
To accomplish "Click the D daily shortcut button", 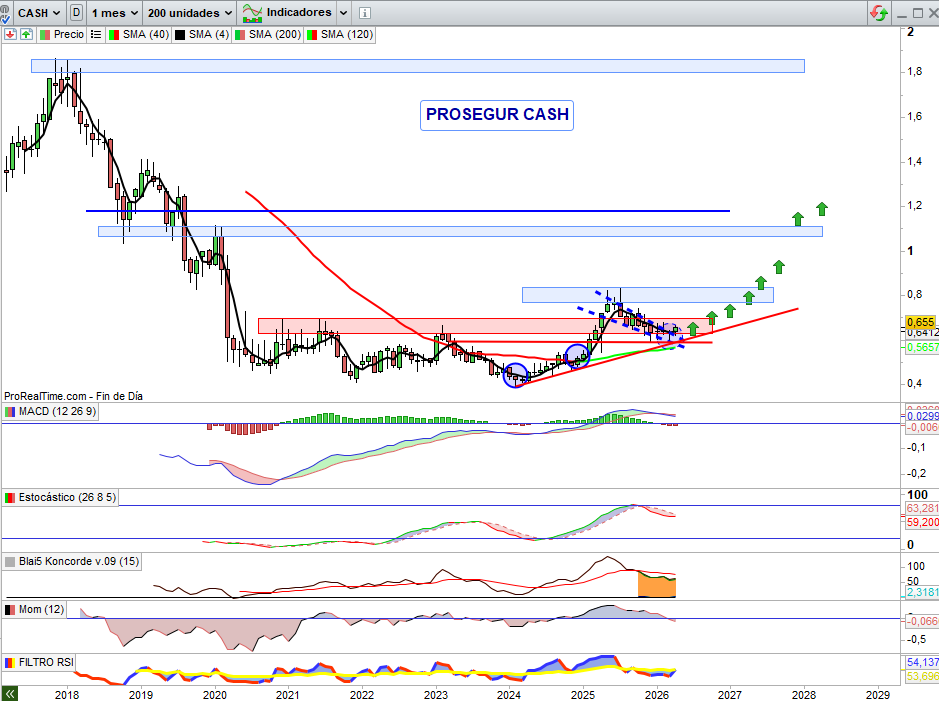I will pos(76,13).
